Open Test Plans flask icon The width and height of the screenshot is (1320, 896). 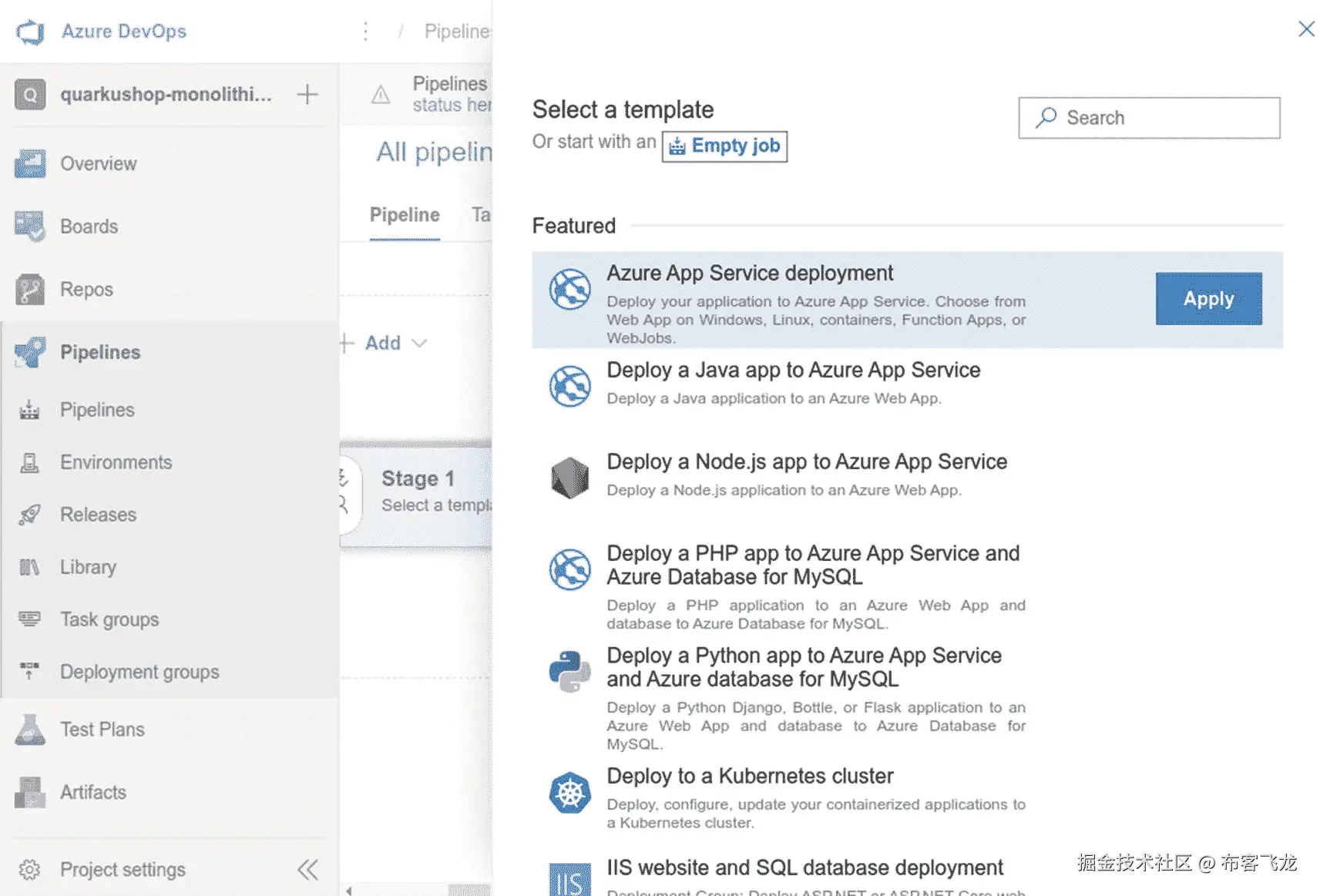[x=30, y=730]
